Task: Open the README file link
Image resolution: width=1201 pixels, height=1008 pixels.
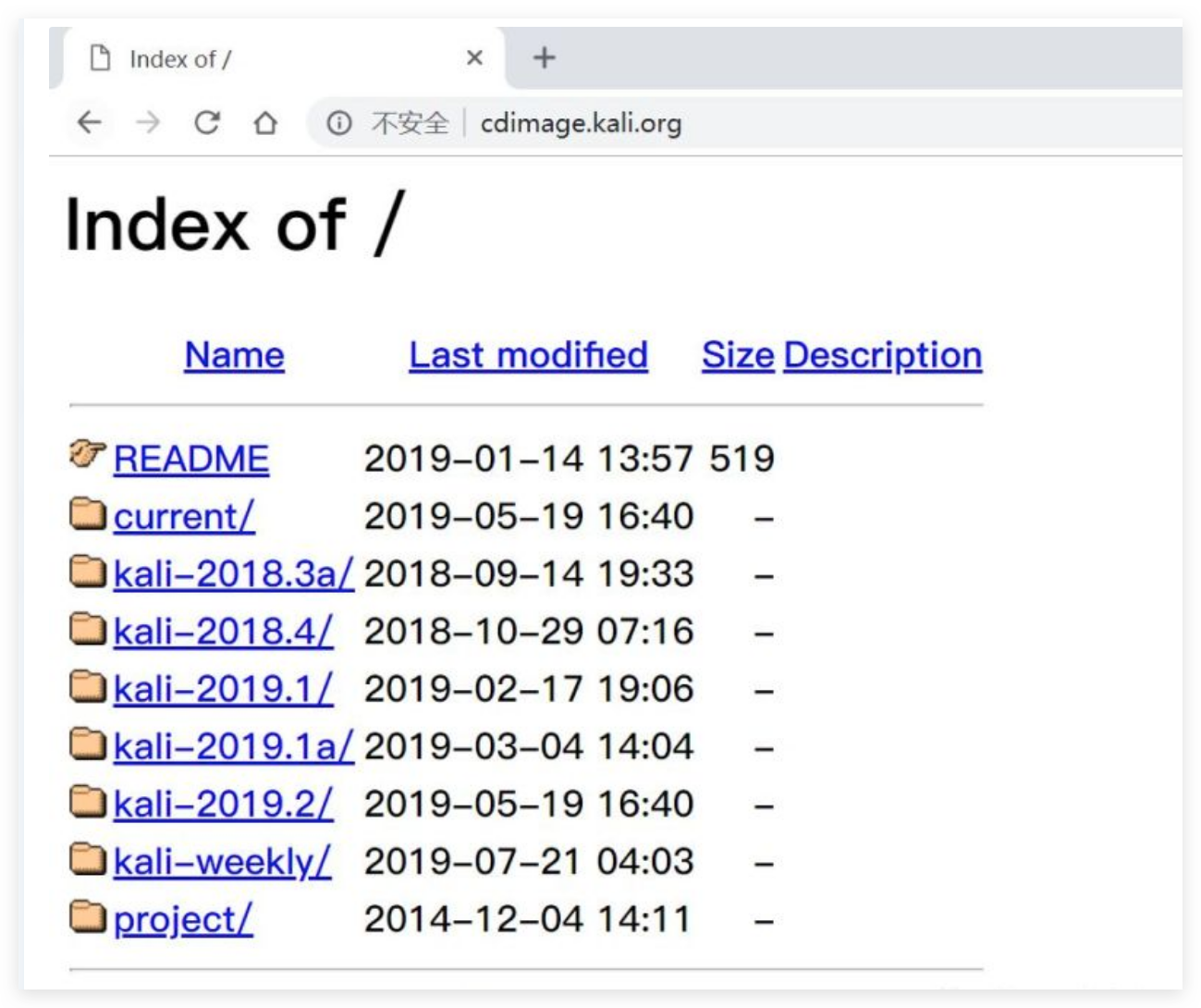Action: (x=191, y=459)
